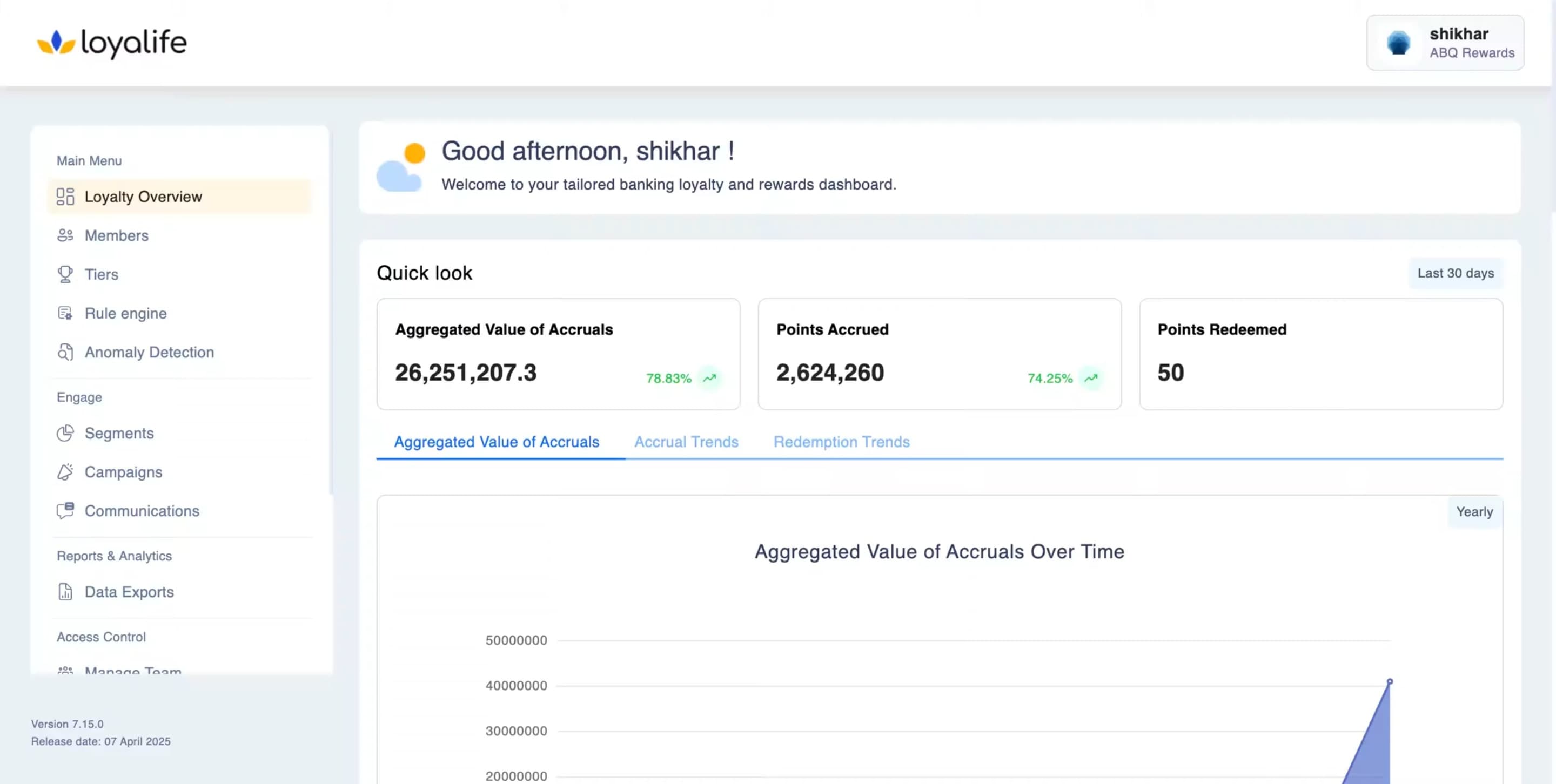Open the Last 30 days period dropdown

(x=1456, y=273)
